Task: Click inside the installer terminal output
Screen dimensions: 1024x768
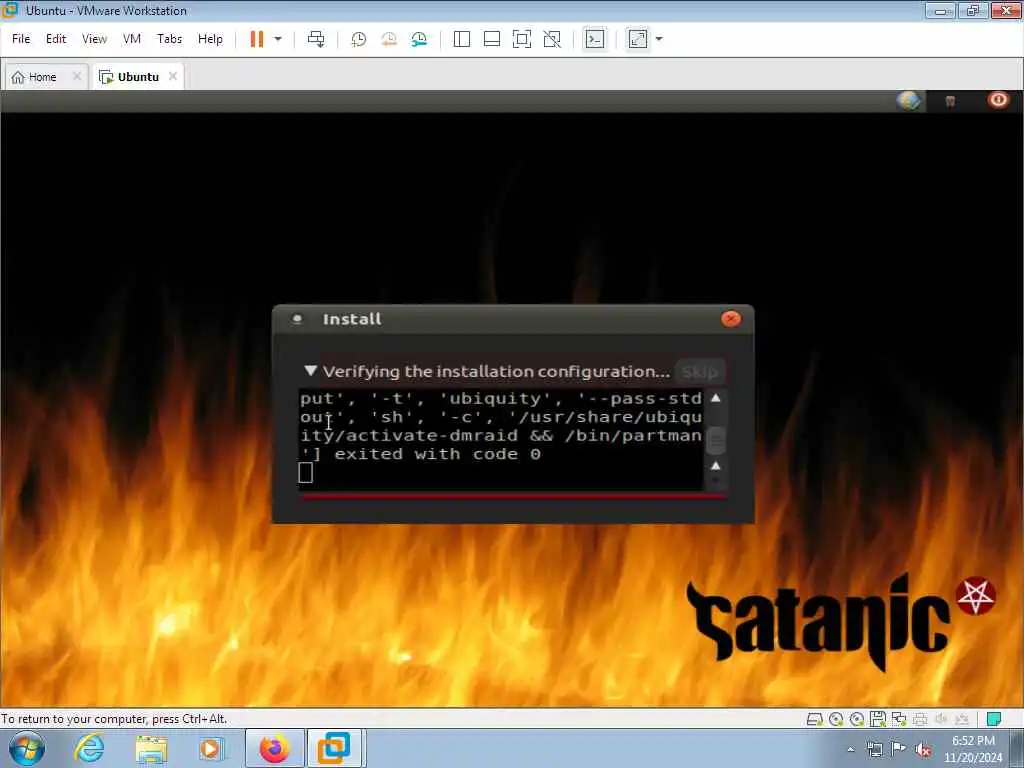Action: pos(501,440)
